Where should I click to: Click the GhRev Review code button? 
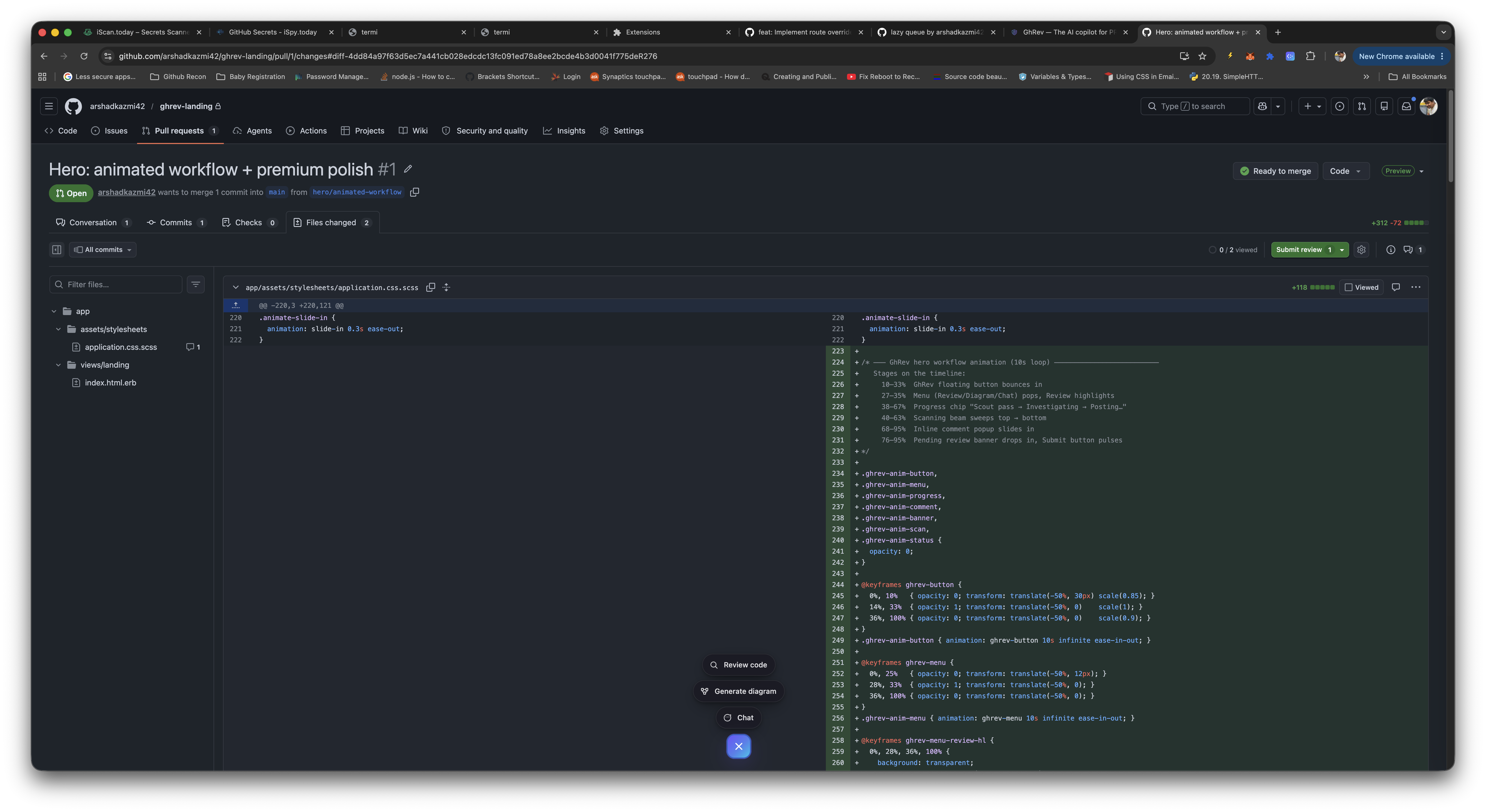click(738, 665)
